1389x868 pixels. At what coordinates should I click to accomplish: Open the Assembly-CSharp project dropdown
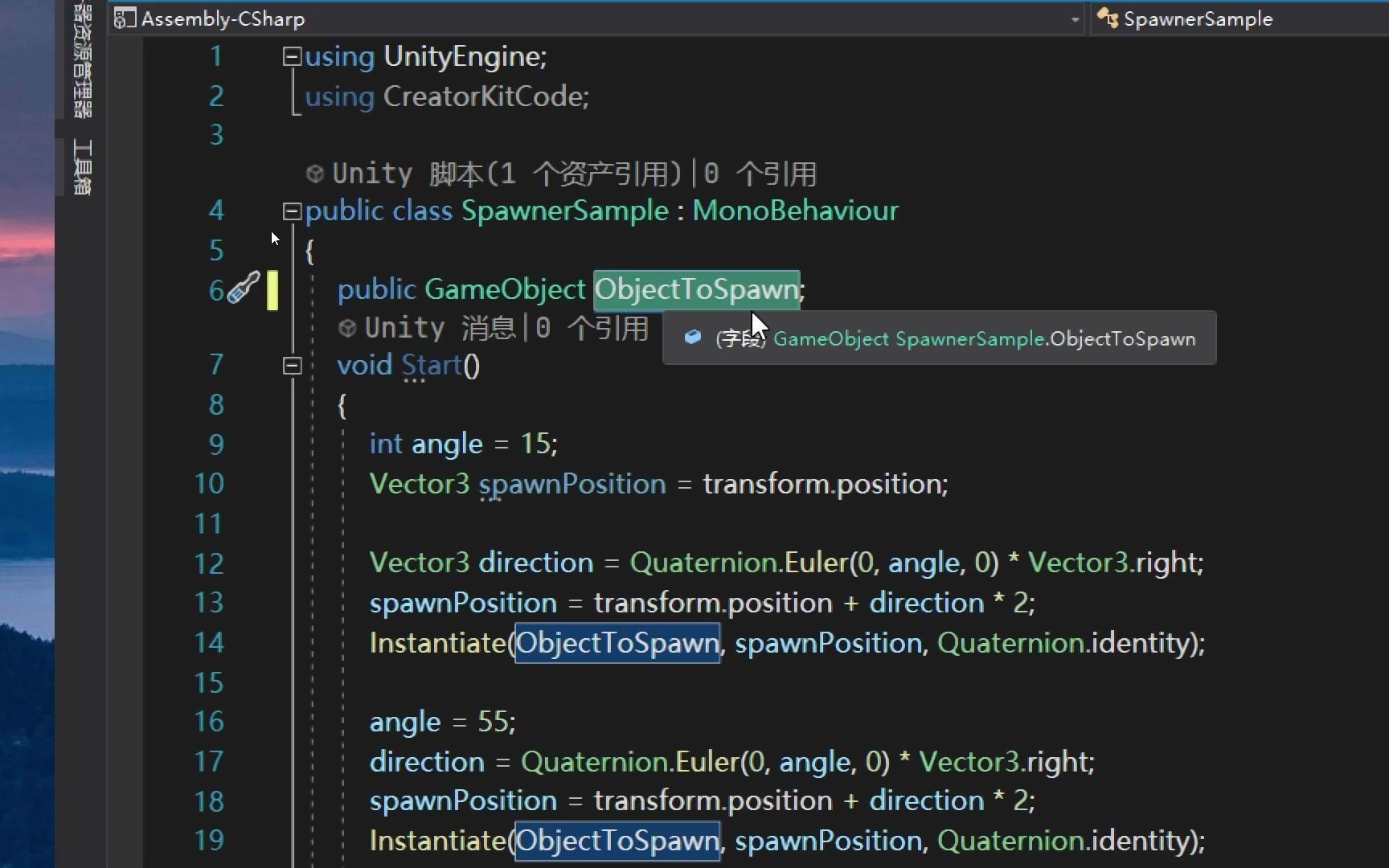click(x=1075, y=18)
